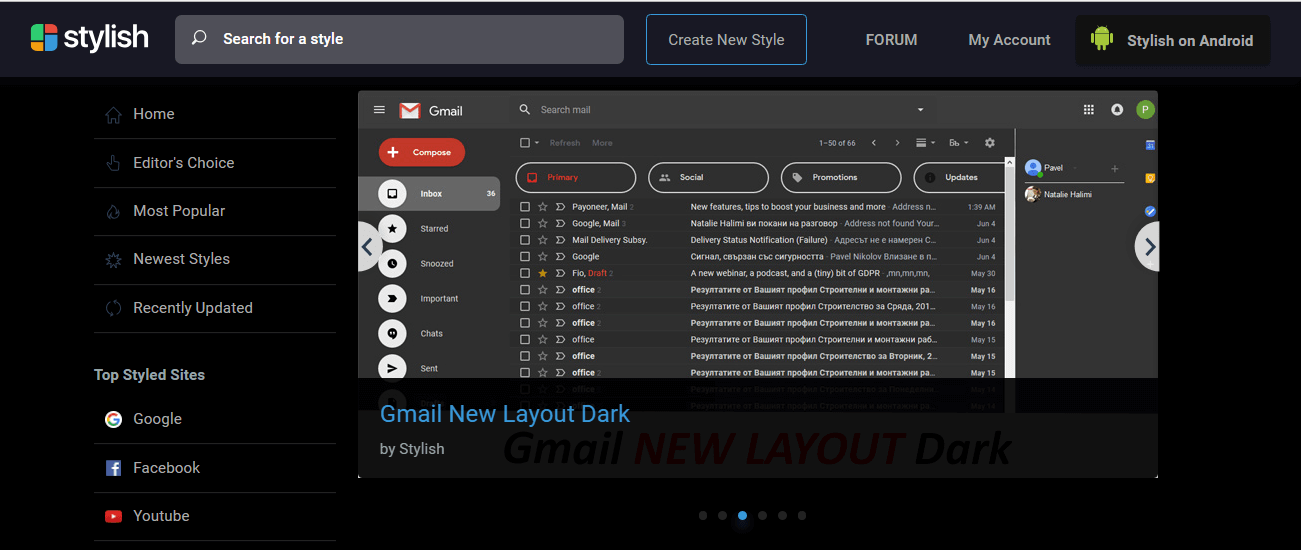The height and width of the screenshot is (550, 1301).
Task: Select the Updates tab in Gmail preview
Action: click(x=960, y=177)
